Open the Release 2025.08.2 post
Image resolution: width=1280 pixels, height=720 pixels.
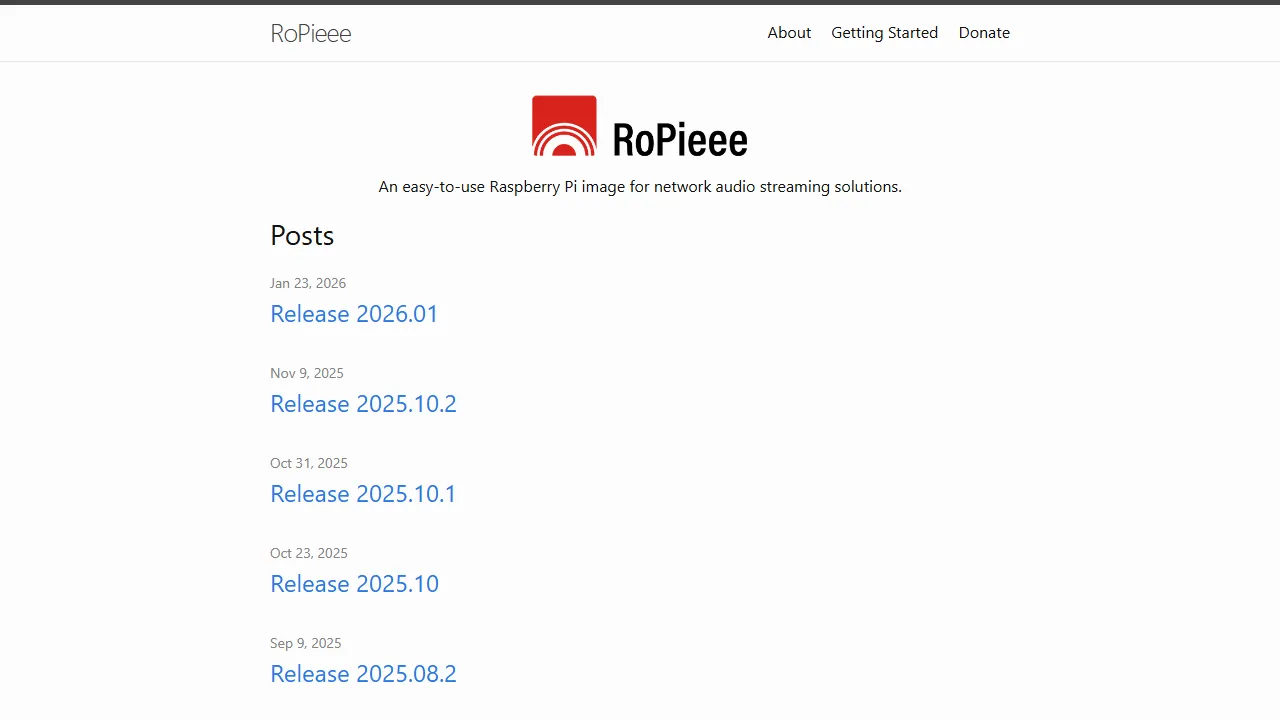[363, 673]
